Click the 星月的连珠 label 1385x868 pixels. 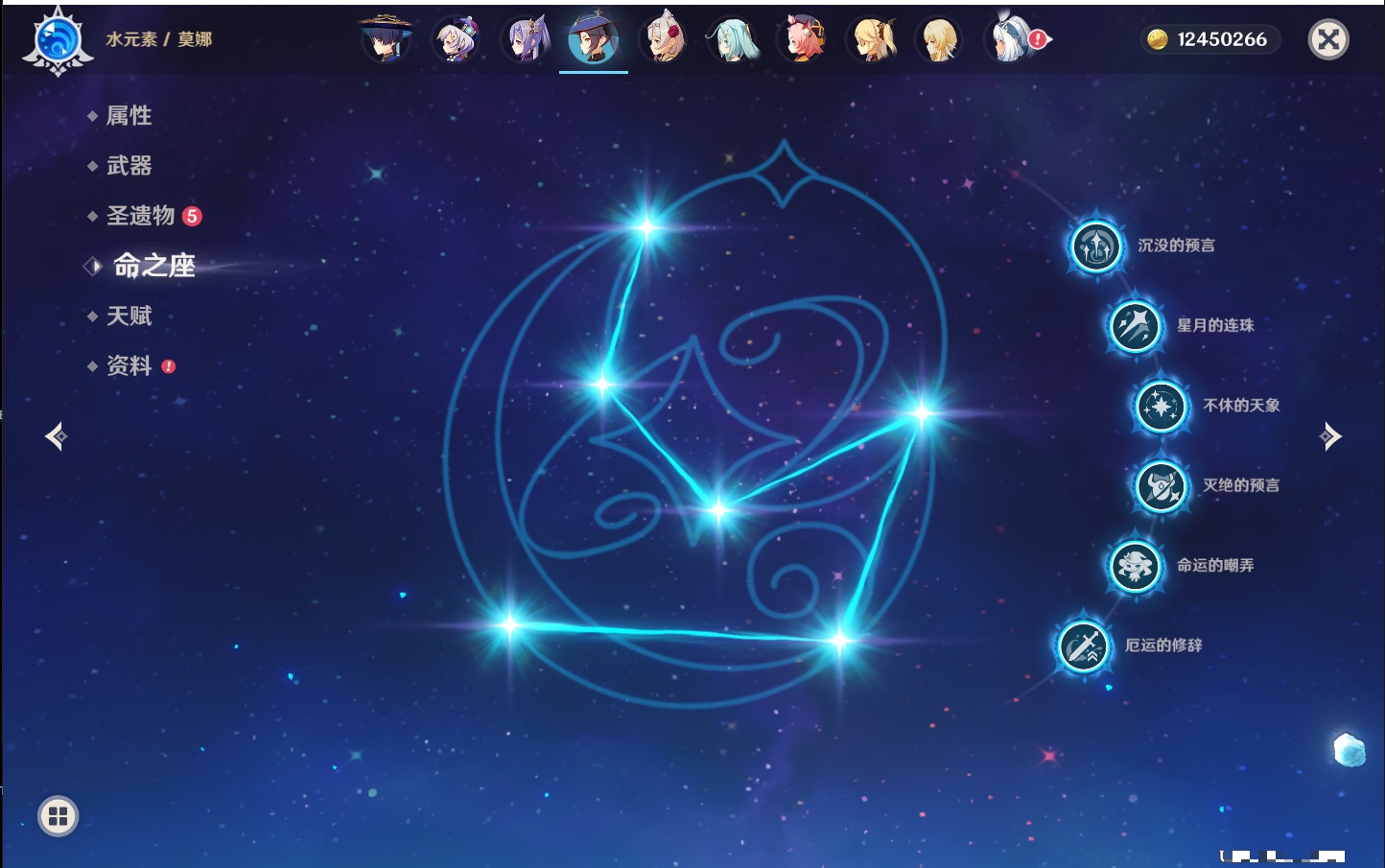[1215, 325]
